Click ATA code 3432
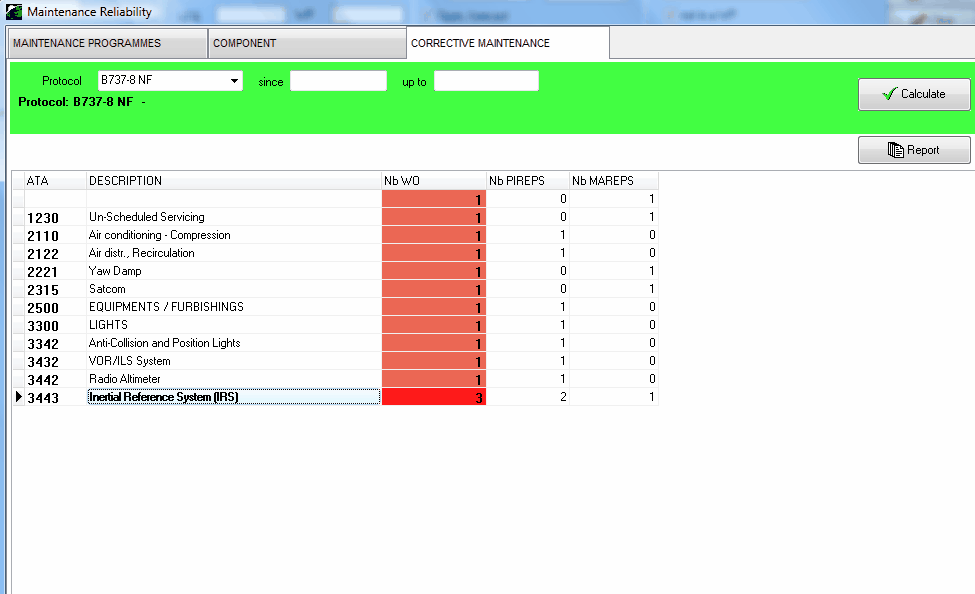This screenshot has height=594, width=975. pos(43,363)
